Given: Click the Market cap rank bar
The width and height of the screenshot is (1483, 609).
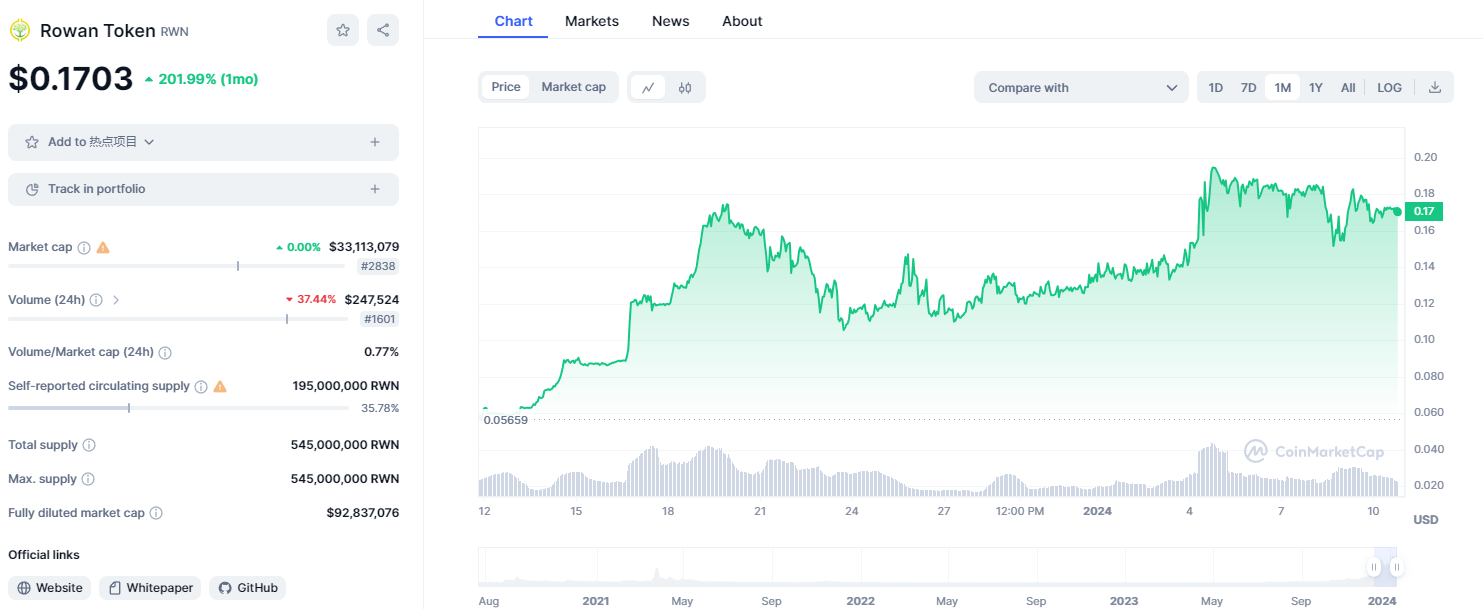Looking at the screenshot, I should click(x=177, y=266).
